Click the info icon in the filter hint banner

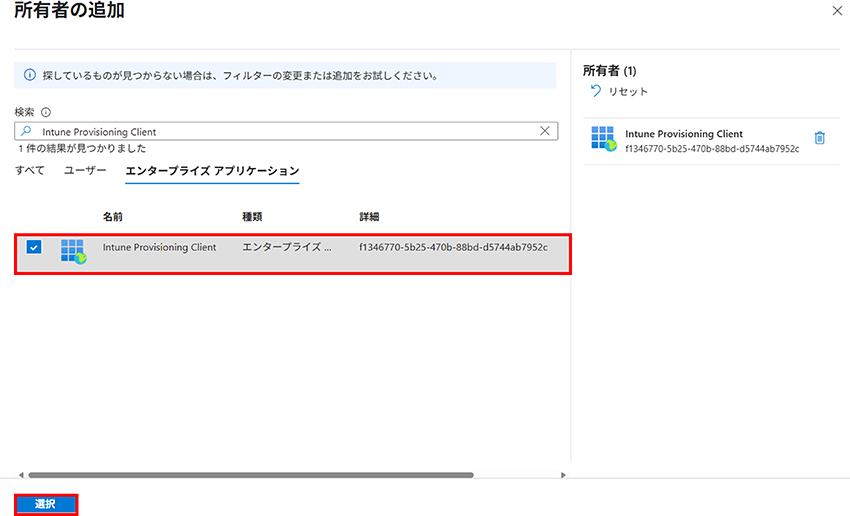pyautogui.click(x=30, y=75)
